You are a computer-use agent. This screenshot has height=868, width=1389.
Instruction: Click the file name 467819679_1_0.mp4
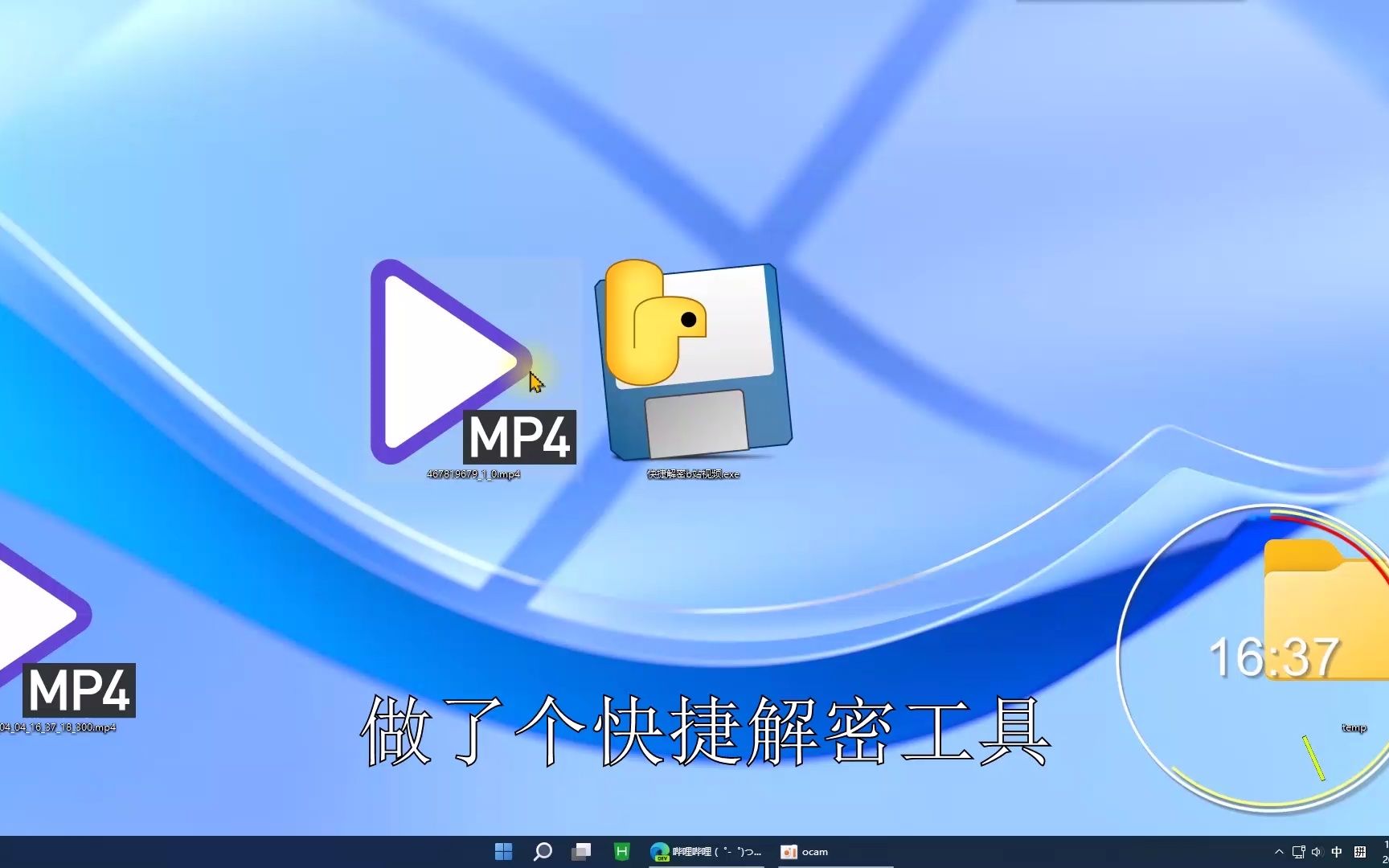473,474
